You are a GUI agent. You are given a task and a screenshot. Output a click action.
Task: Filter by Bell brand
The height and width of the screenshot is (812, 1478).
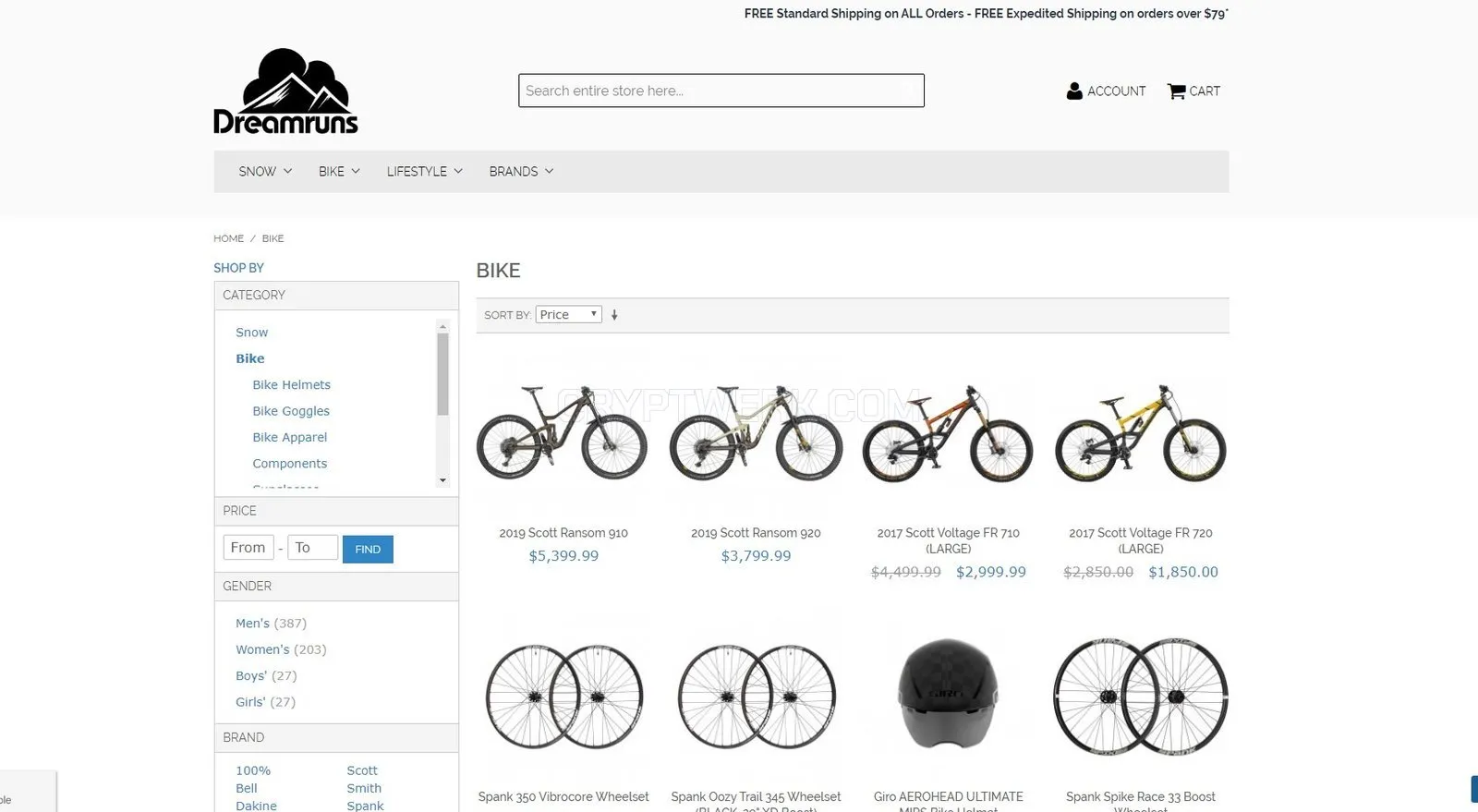[247, 788]
